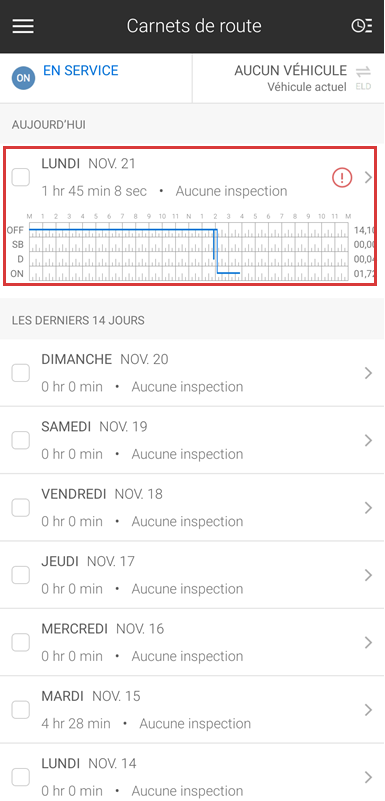Select AUCUN VÉHICULE current vehicle

[291, 70]
